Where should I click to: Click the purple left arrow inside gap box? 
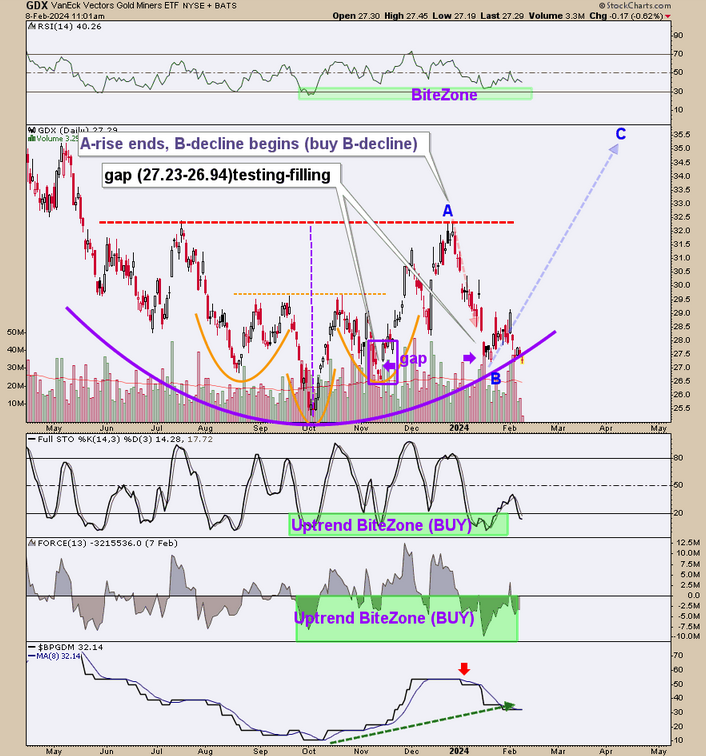[389, 366]
